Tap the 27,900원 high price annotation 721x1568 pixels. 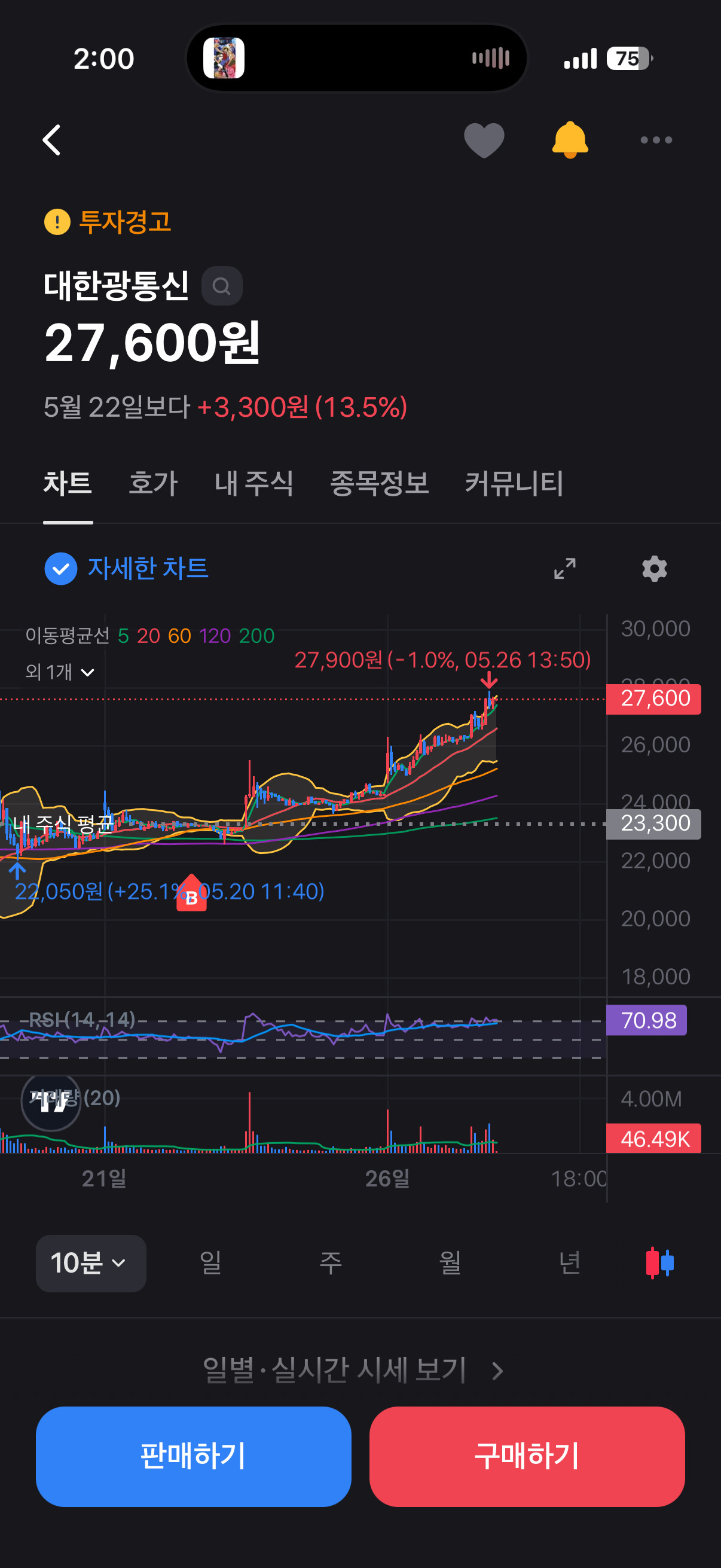pyautogui.click(x=442, y=660)
